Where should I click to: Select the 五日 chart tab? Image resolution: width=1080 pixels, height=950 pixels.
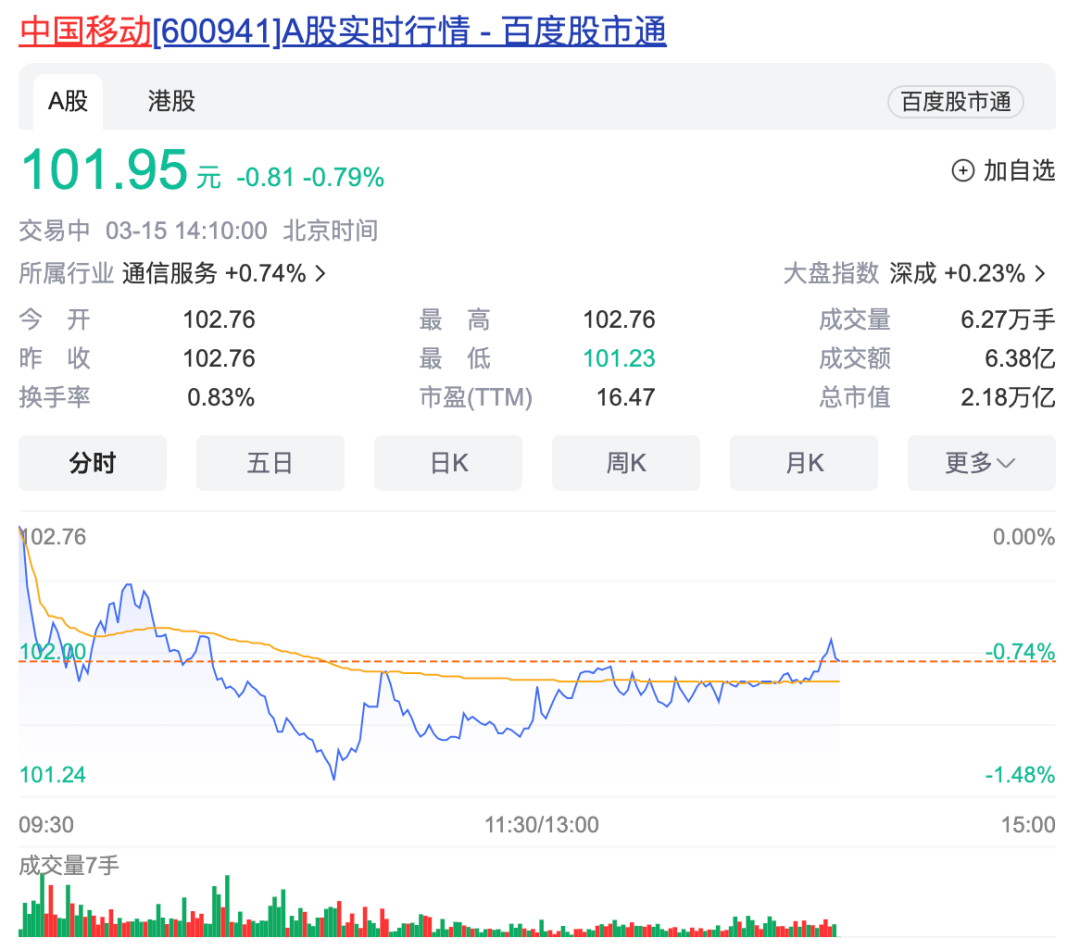[x=270, y=463]
